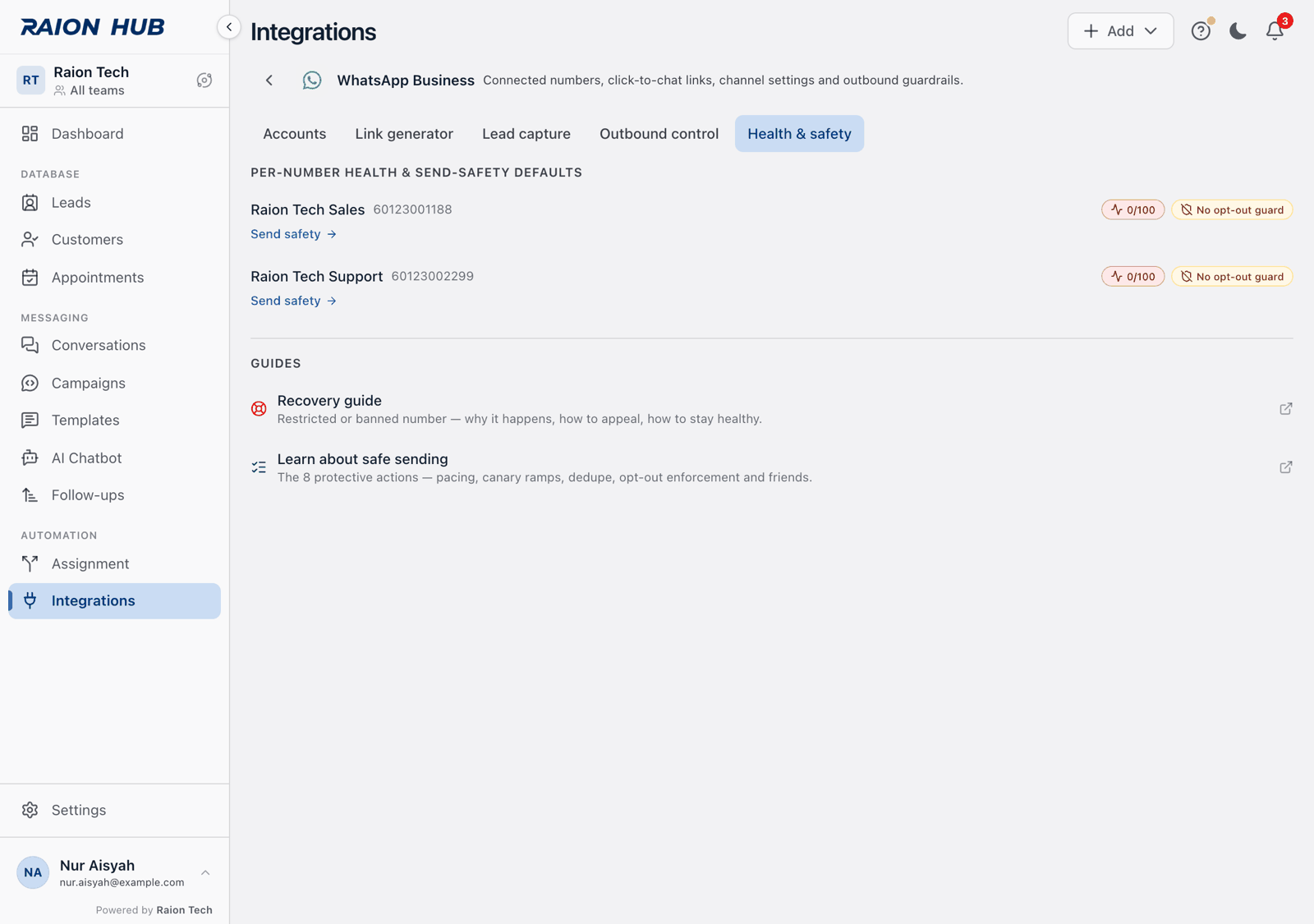Open Follow-ups in the sidebar
1314x924 pixels.
click(114, 495)
